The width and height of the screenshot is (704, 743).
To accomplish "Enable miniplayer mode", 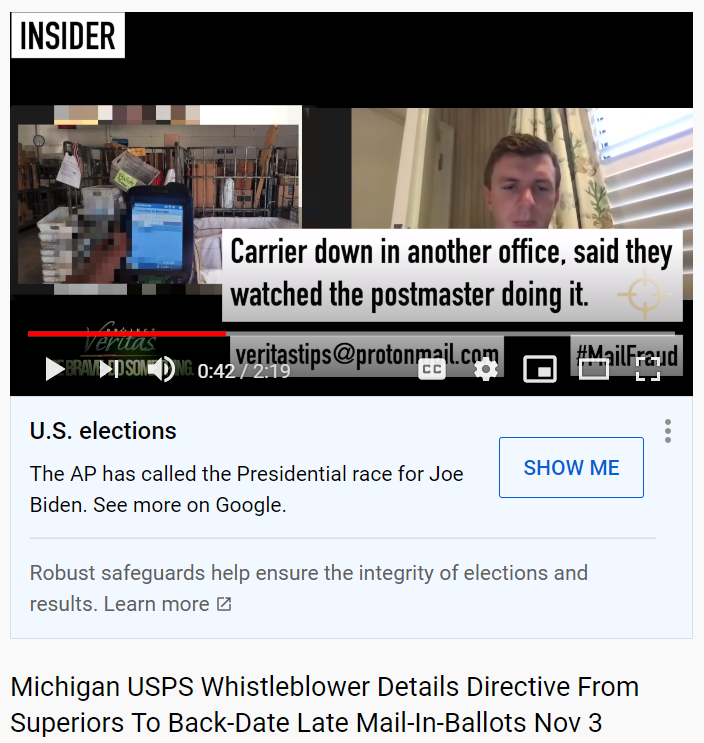I will tap(540, 370).
